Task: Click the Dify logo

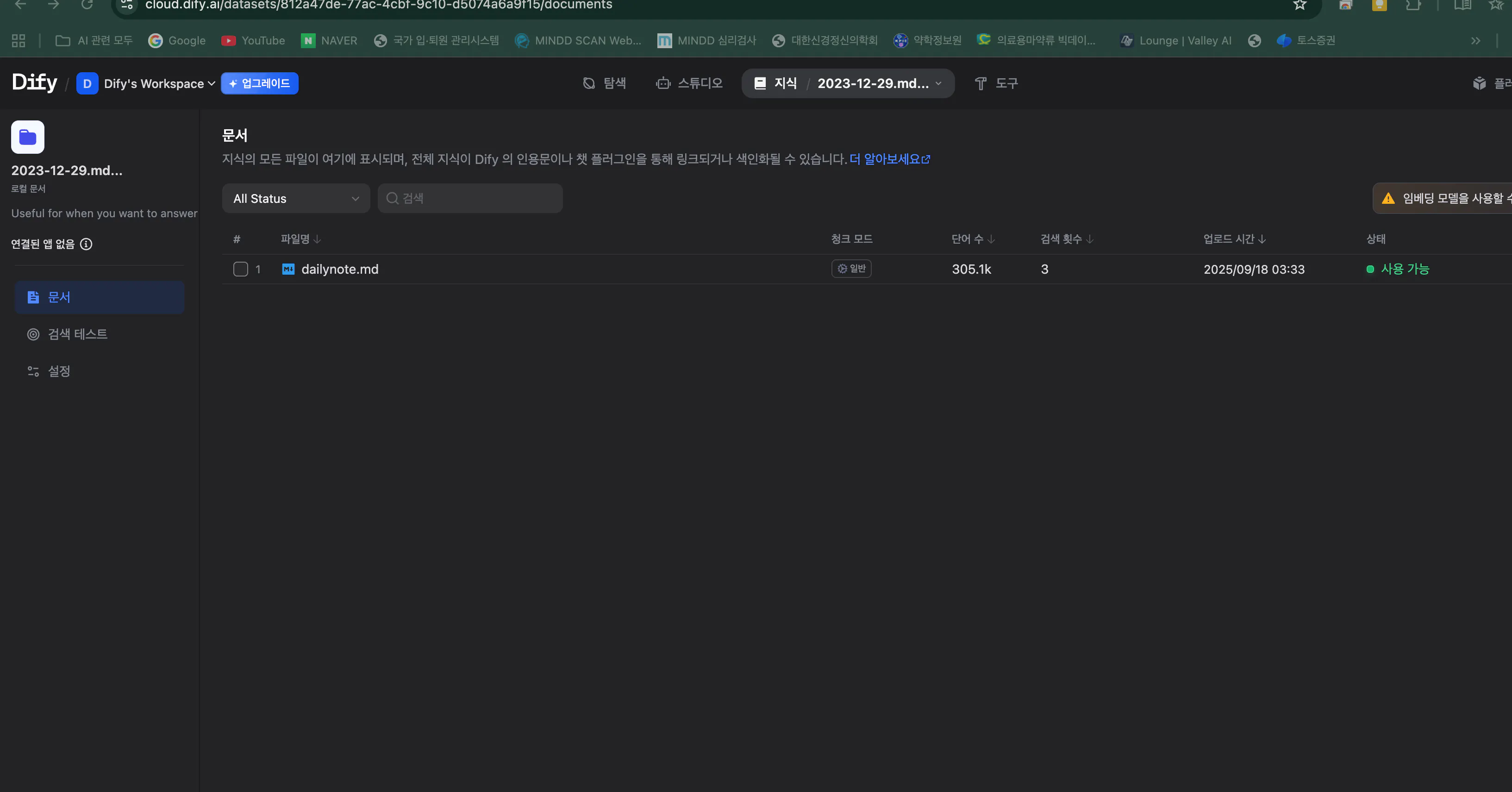Action: point(35,83)
